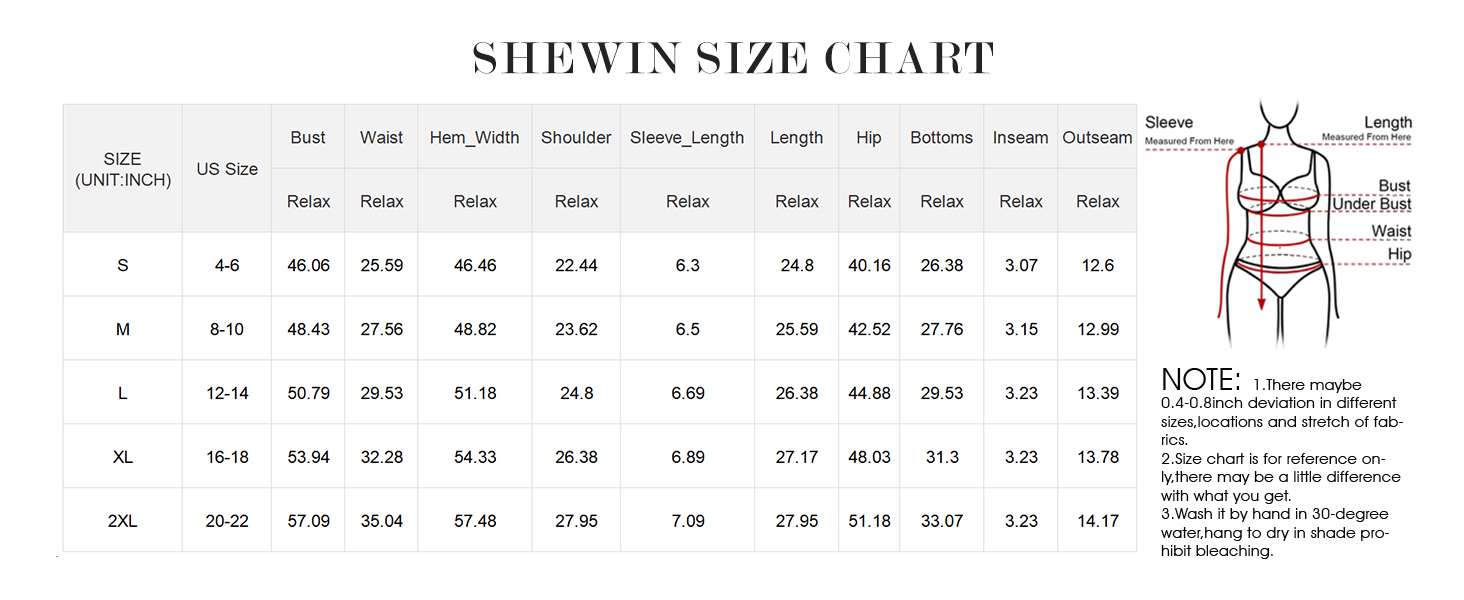Click the US size 12-14 cell
The width and height of the screenshot is (1464, 600).
click(x=227, y=393)
